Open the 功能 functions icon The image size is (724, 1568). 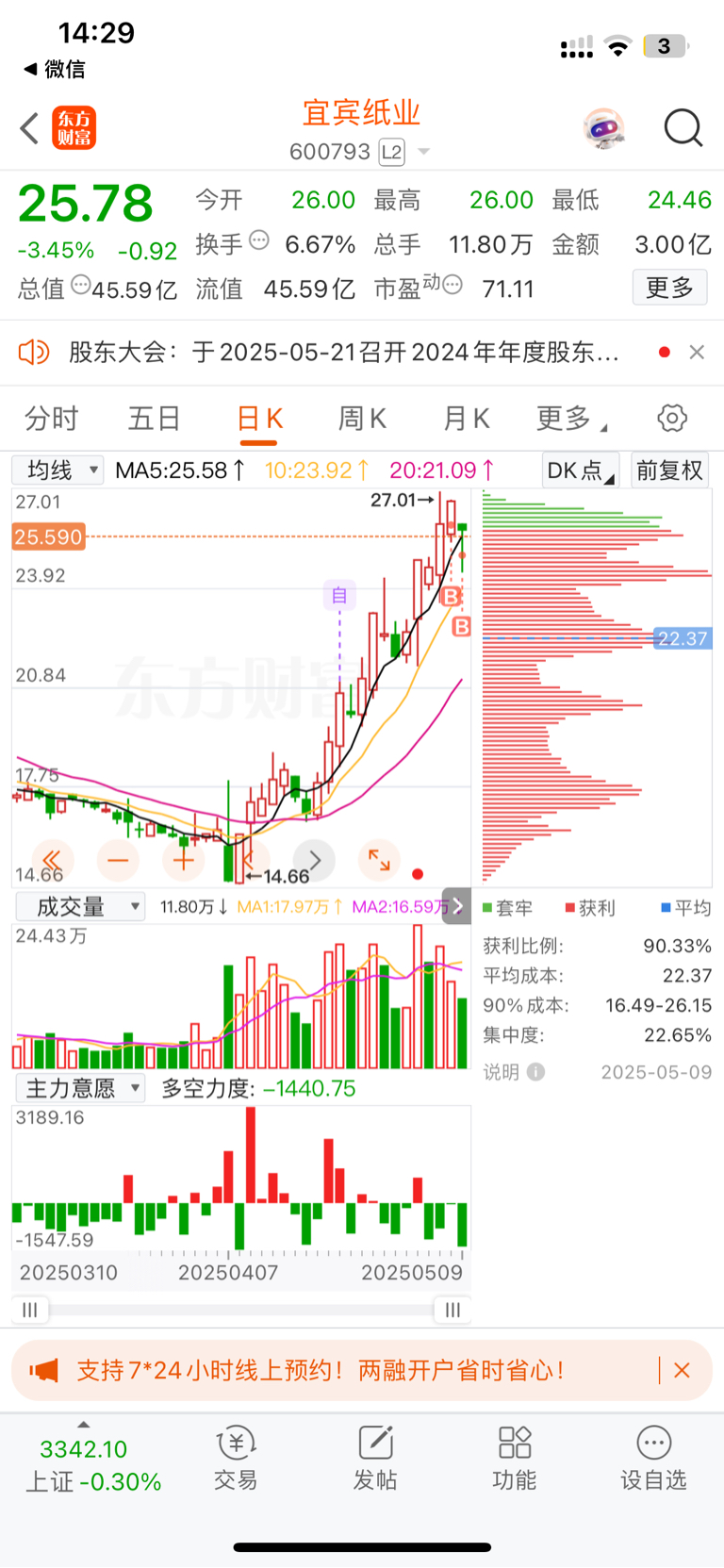click(515, 1458)
